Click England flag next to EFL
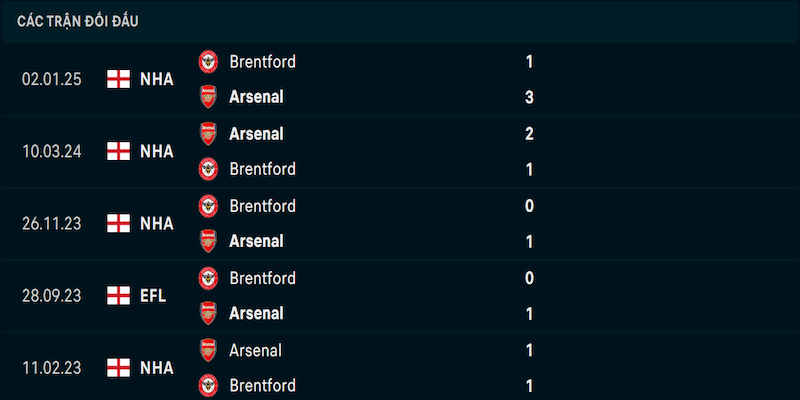800x400 pixels. point(118,295)
